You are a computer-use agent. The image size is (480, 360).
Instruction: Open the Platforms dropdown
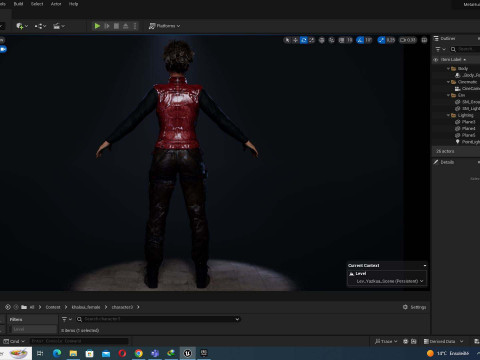pyautogui.click(x=164, y=26)
